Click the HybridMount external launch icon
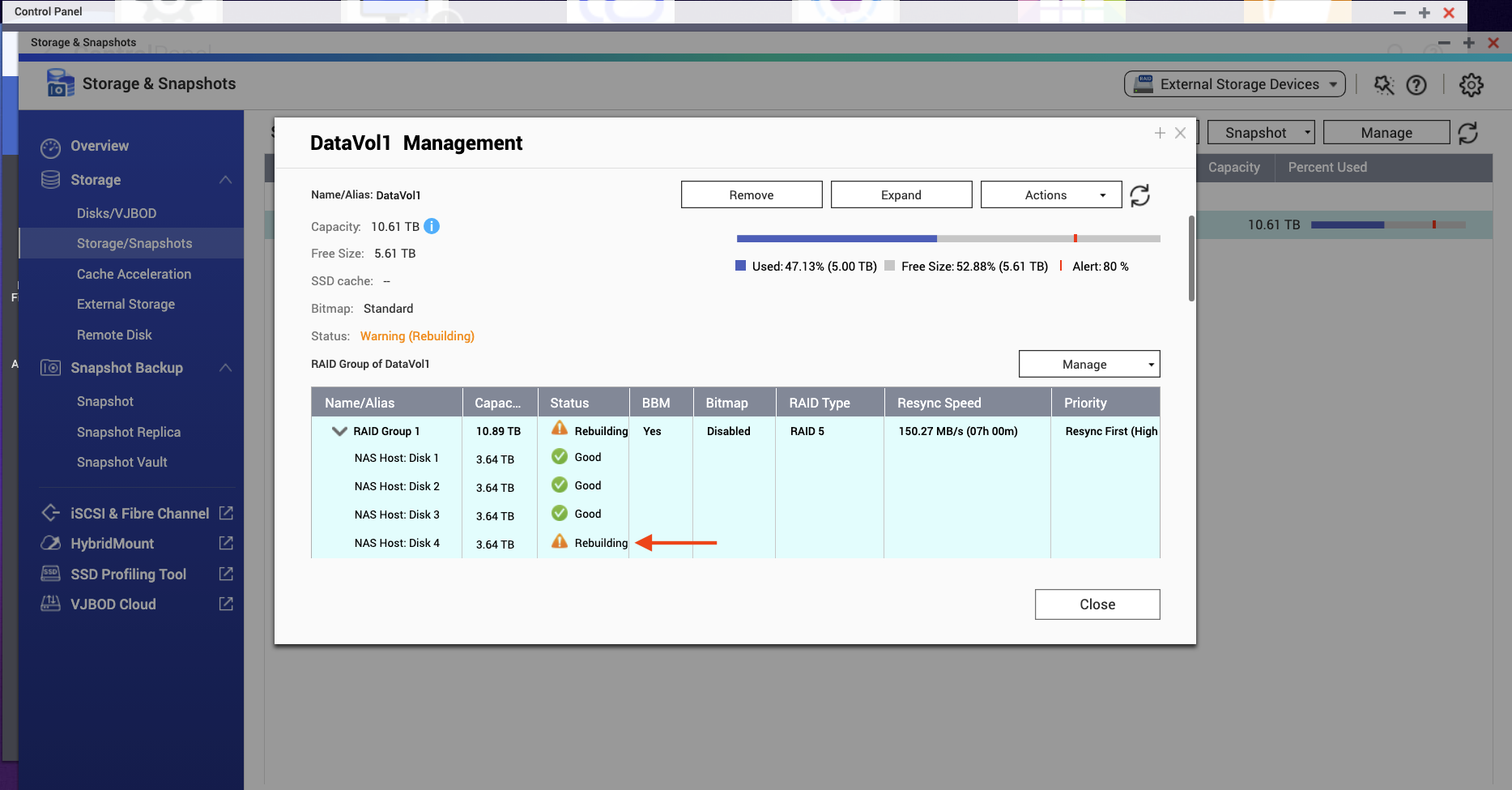 point(227,543)
